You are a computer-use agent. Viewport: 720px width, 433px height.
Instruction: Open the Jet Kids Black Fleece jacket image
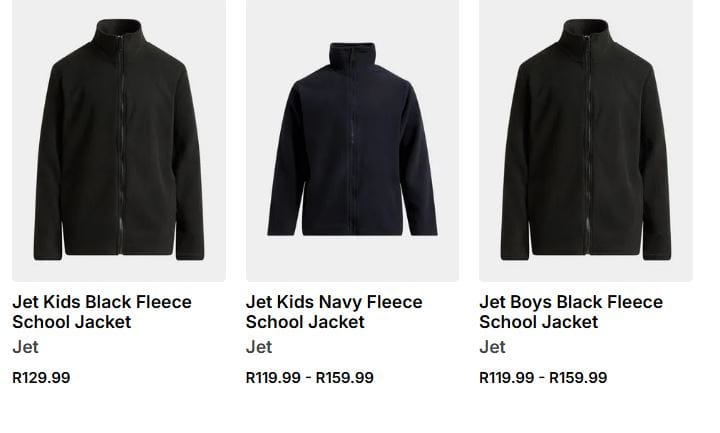119,140
